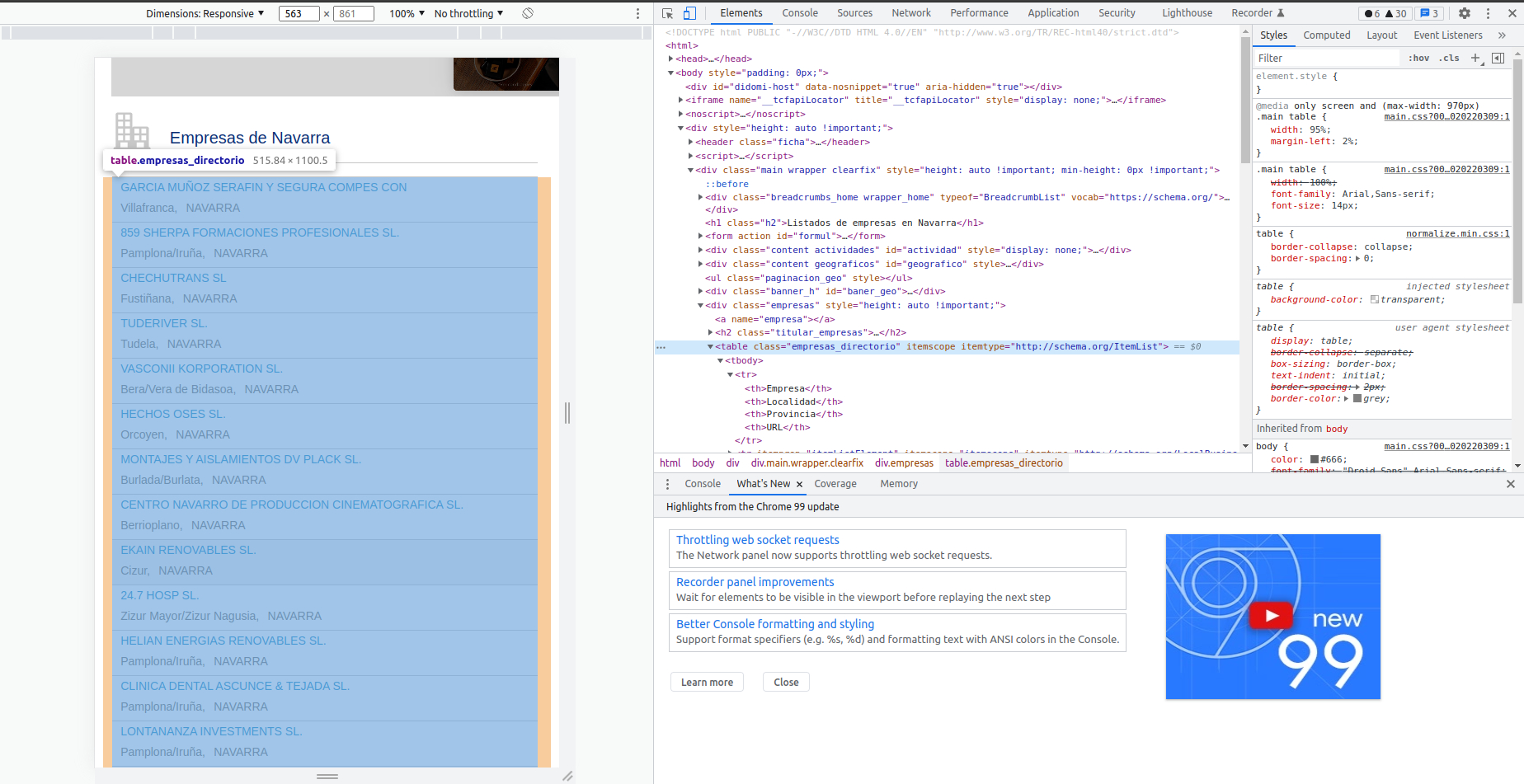Toggle the :hov element state panel
Screen dimensions: 1524x784
[x=1418, y=58]
